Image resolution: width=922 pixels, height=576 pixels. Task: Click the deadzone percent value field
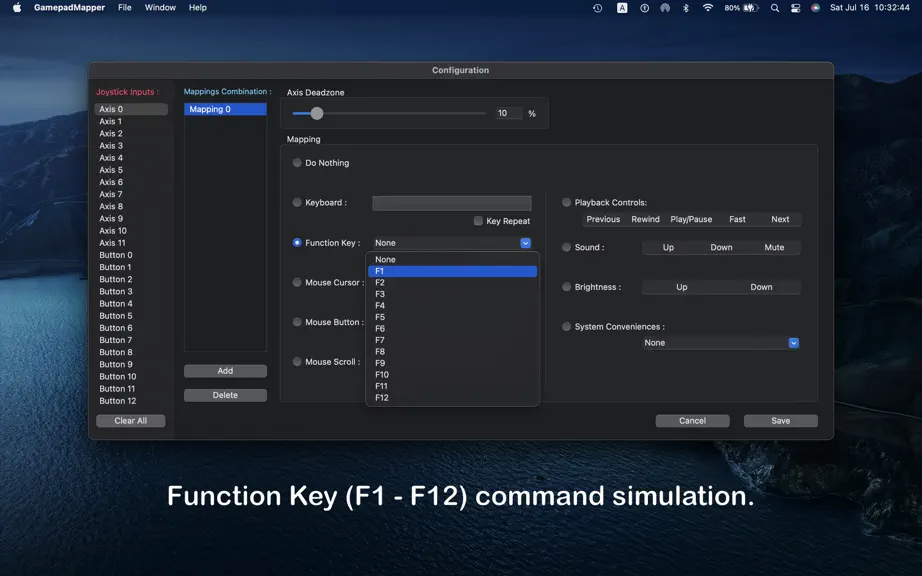(x=509, y=113)
